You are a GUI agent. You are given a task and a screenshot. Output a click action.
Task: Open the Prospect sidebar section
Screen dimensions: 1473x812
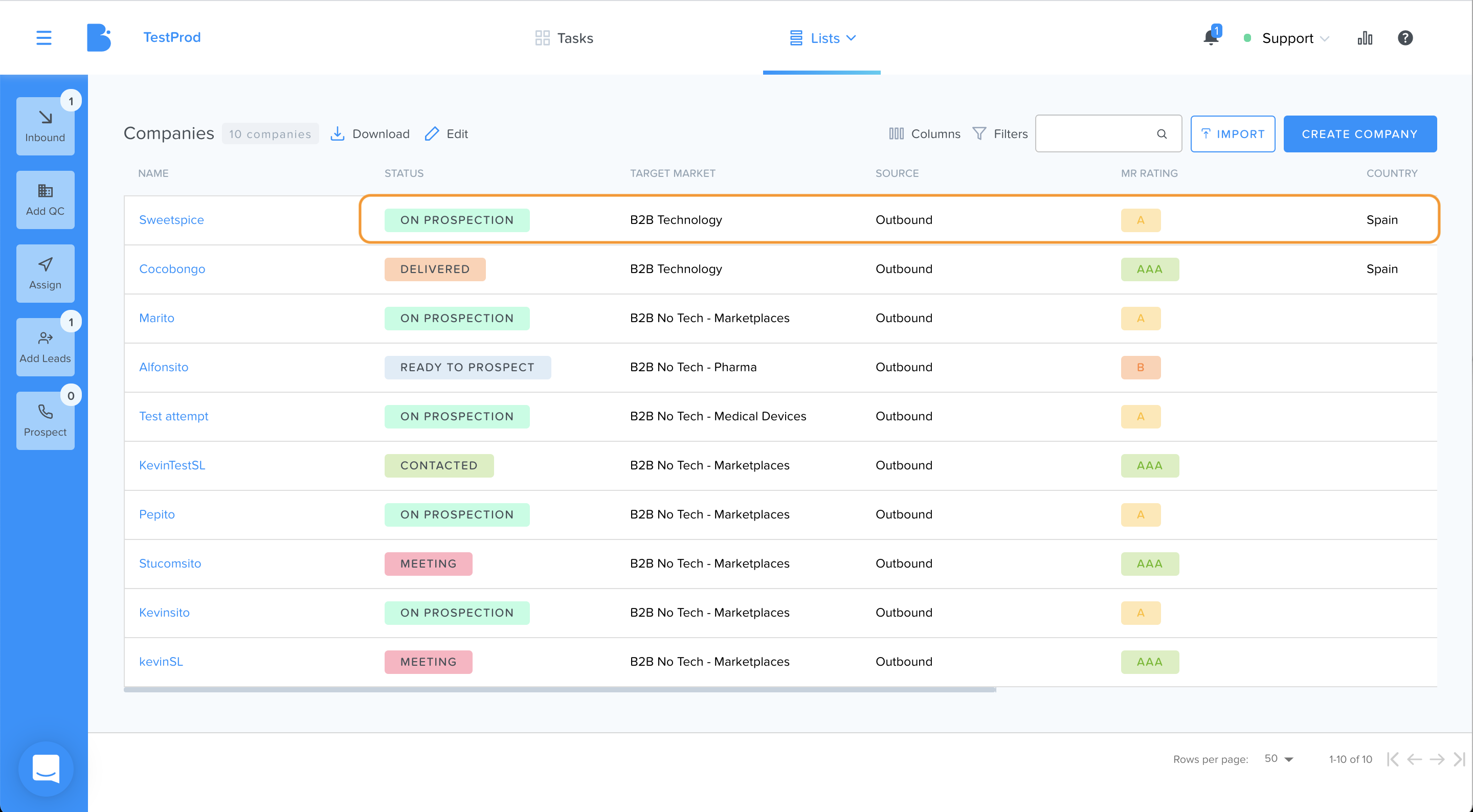[x=45, y=421]
